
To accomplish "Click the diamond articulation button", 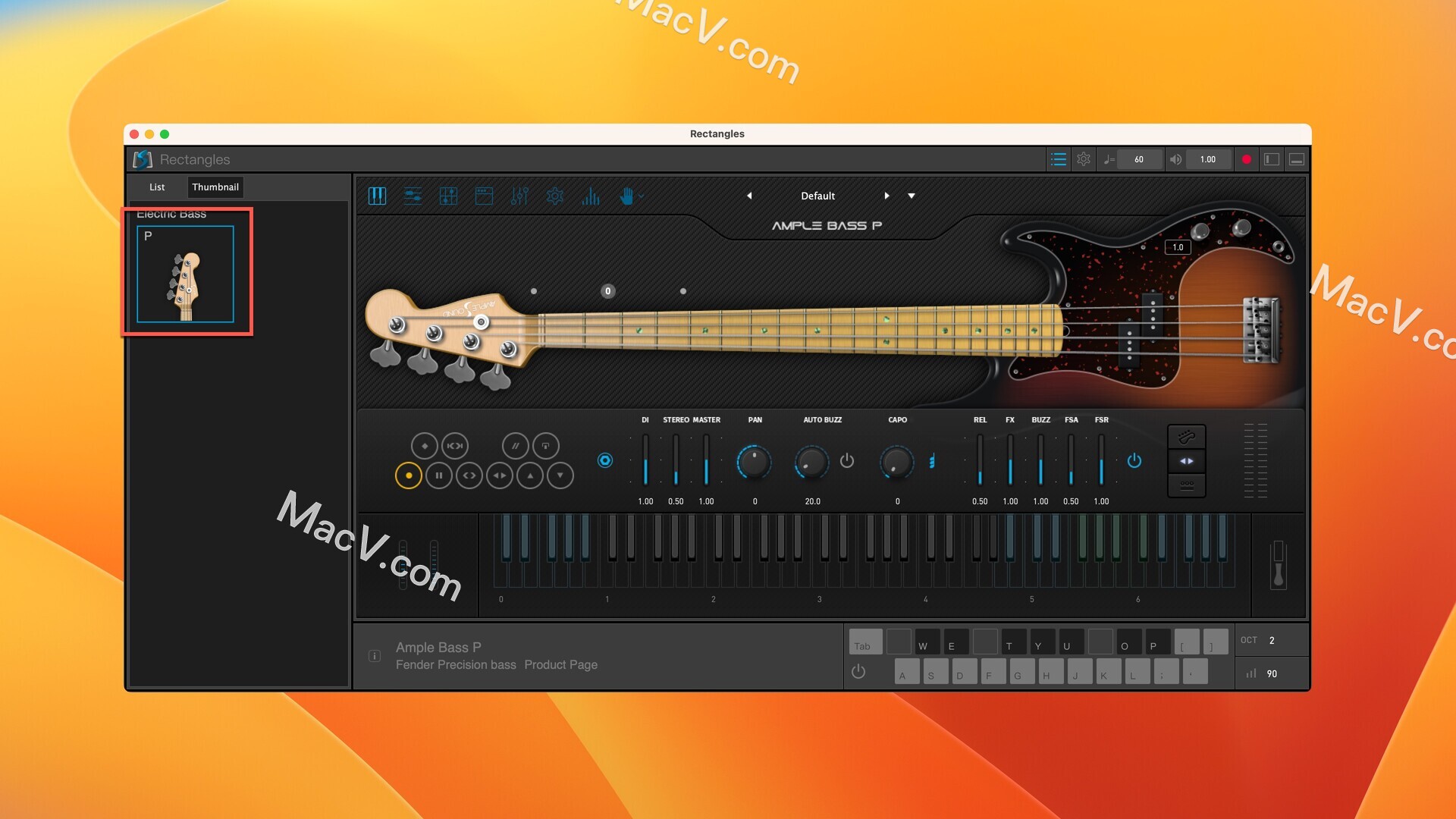I will [x=425, y=446].
